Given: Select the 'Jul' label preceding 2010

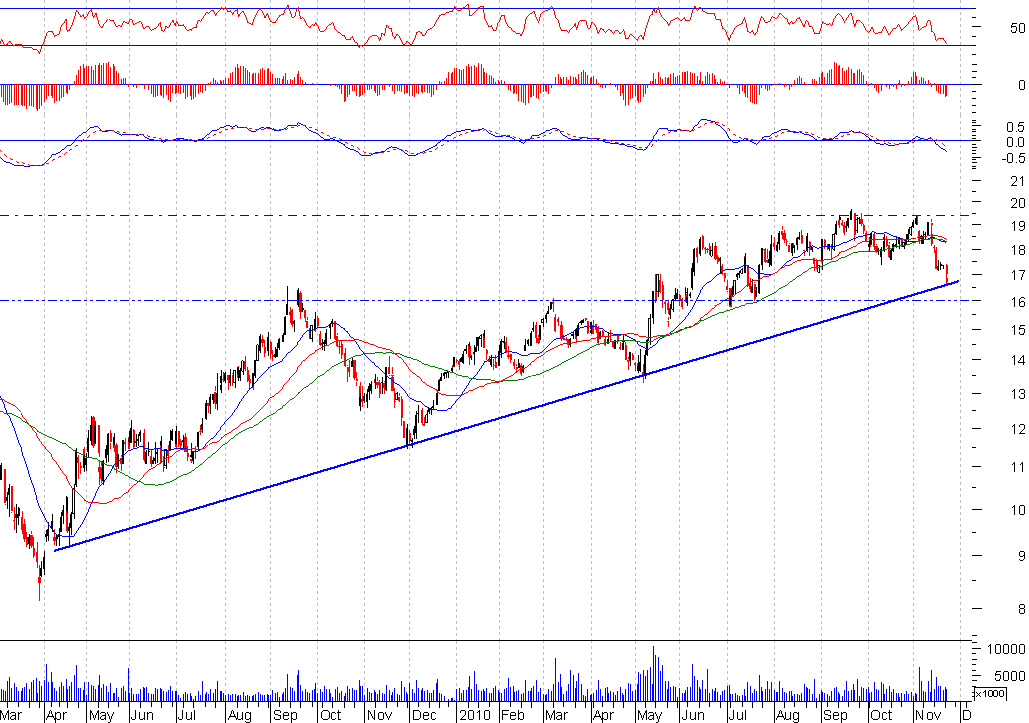Looking at the screenshot, I should tap(186, 714).
